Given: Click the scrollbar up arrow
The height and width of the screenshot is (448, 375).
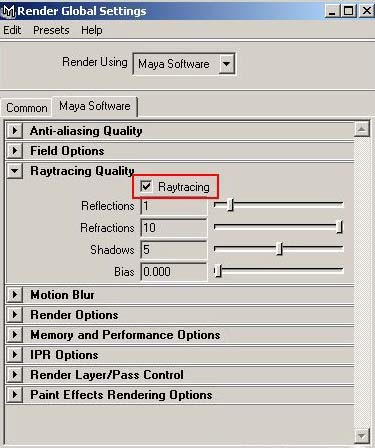Looking at the screenshot, I should point(362,129).
